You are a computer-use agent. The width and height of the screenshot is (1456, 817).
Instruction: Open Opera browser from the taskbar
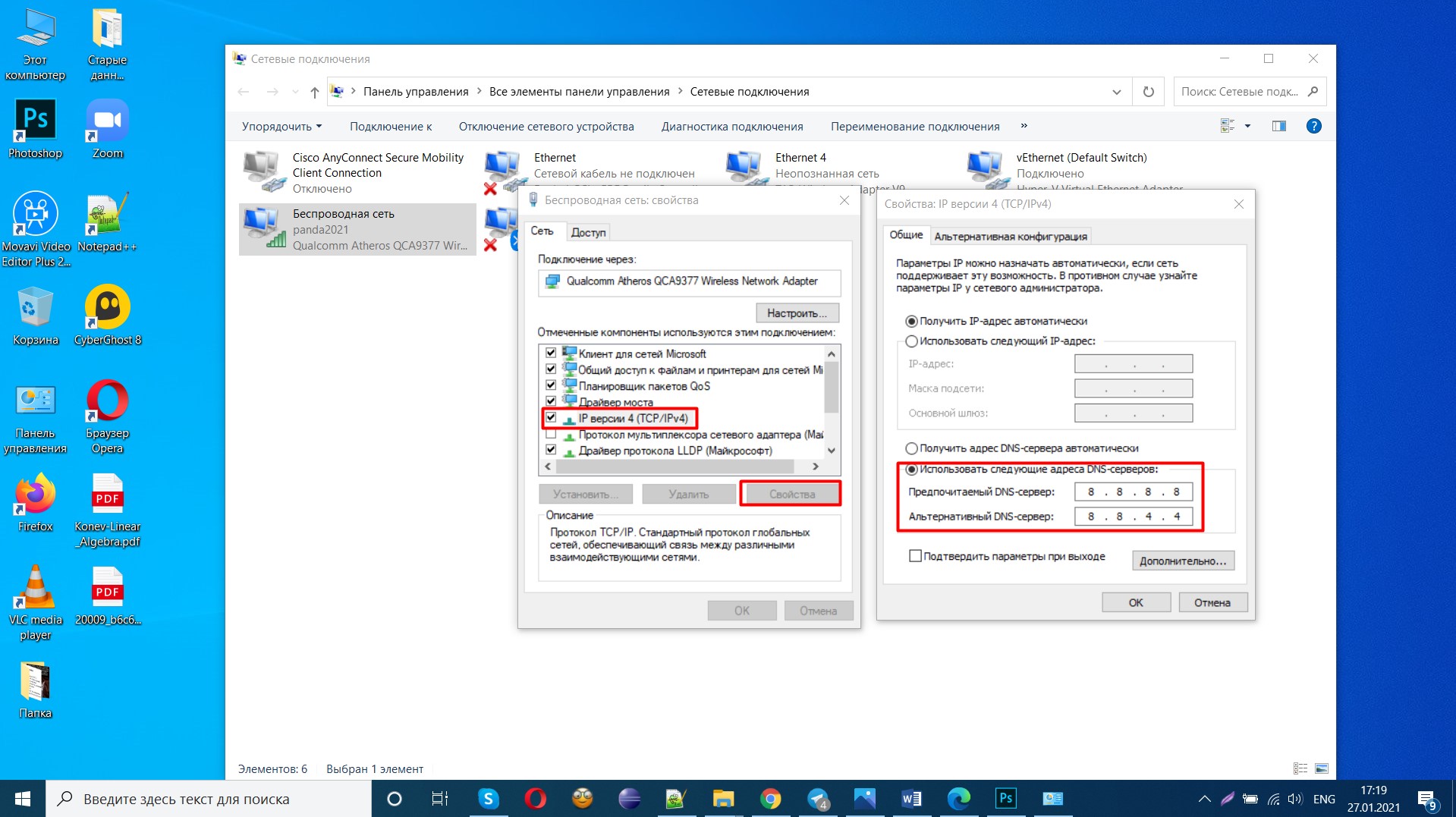[535, 798]
